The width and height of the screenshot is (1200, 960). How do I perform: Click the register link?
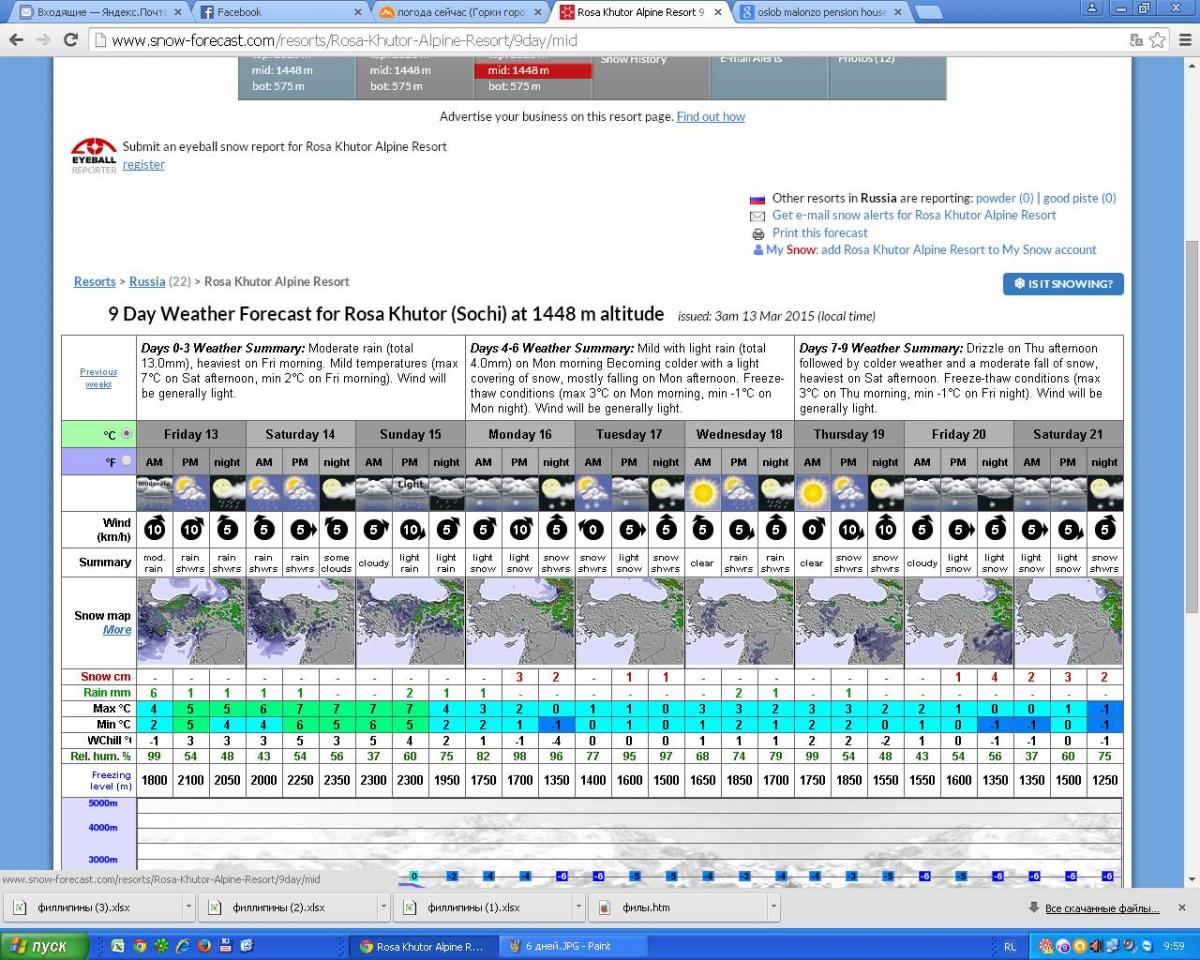click(144, 165)
